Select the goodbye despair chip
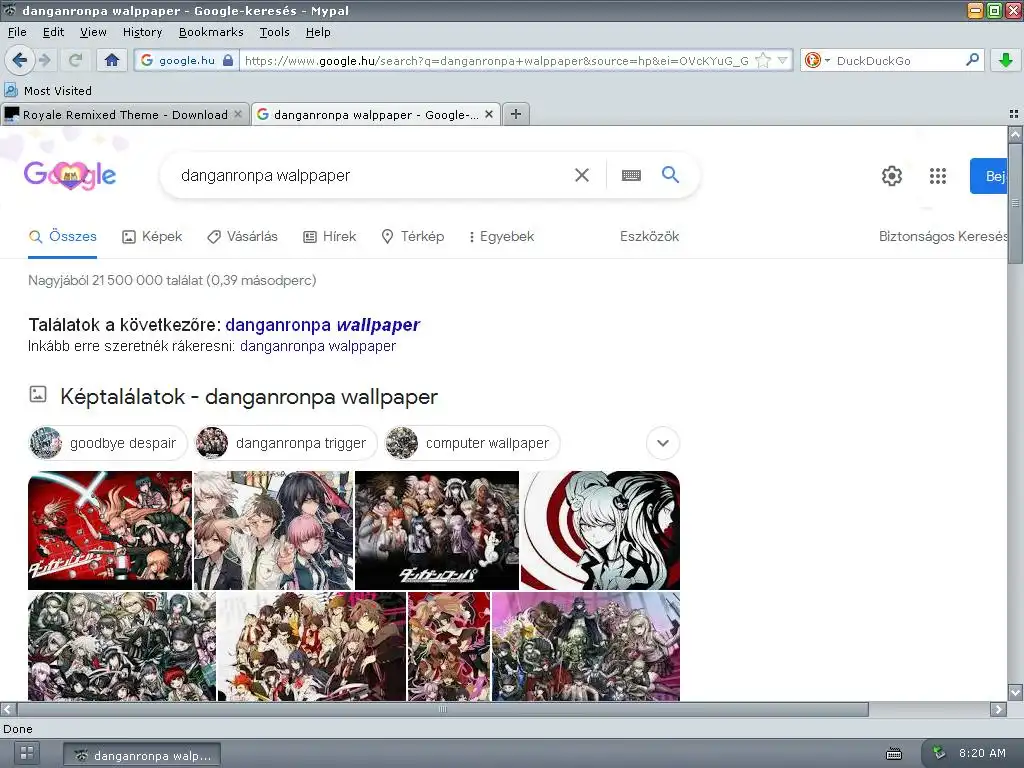 coord(108,443)
